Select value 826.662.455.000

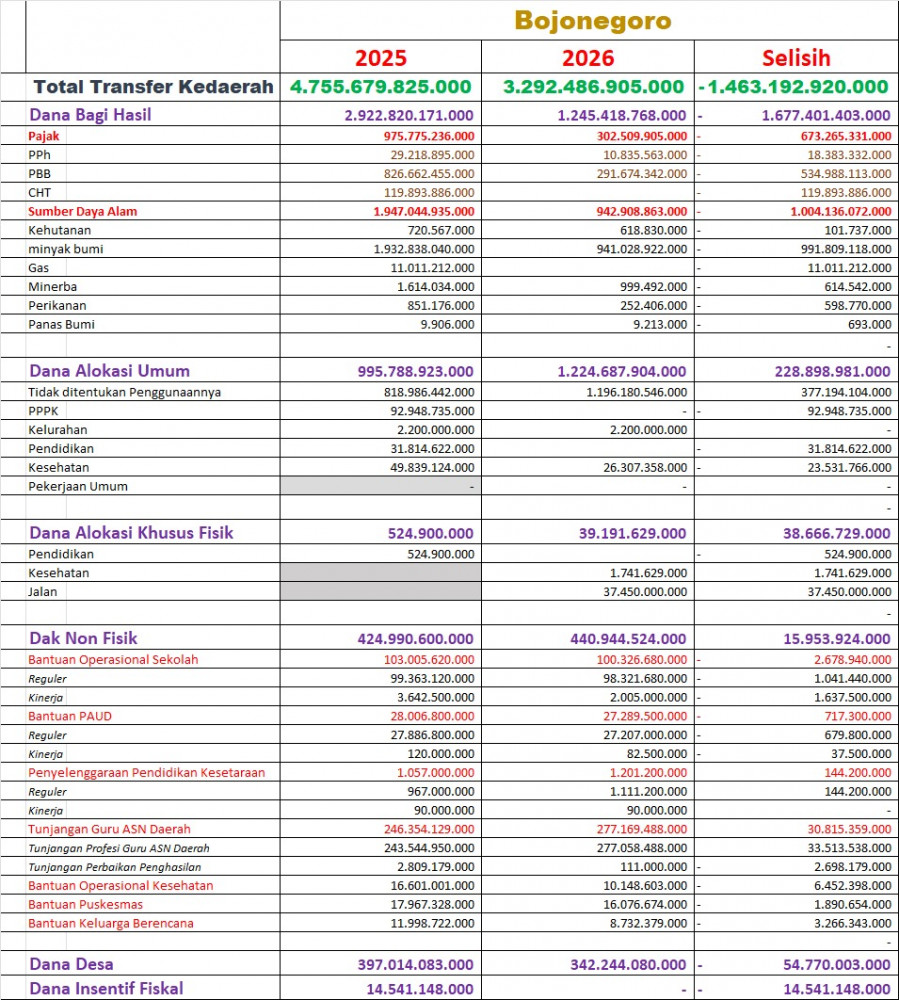click(x=429, y=174)
